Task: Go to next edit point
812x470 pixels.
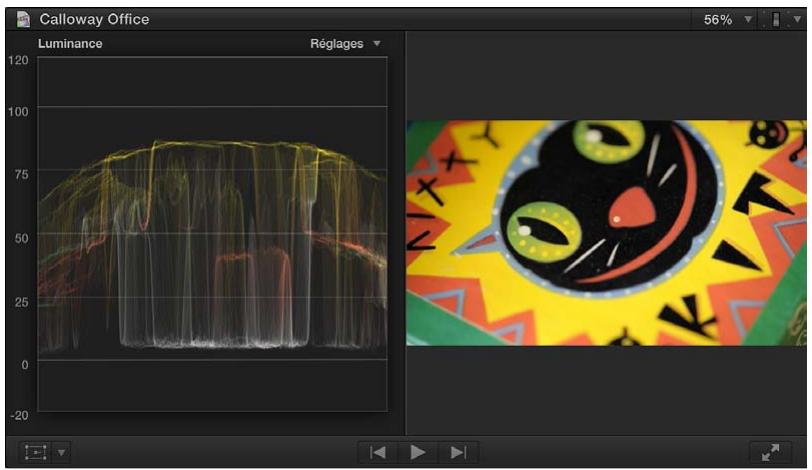Action: (x=458, y=452)
